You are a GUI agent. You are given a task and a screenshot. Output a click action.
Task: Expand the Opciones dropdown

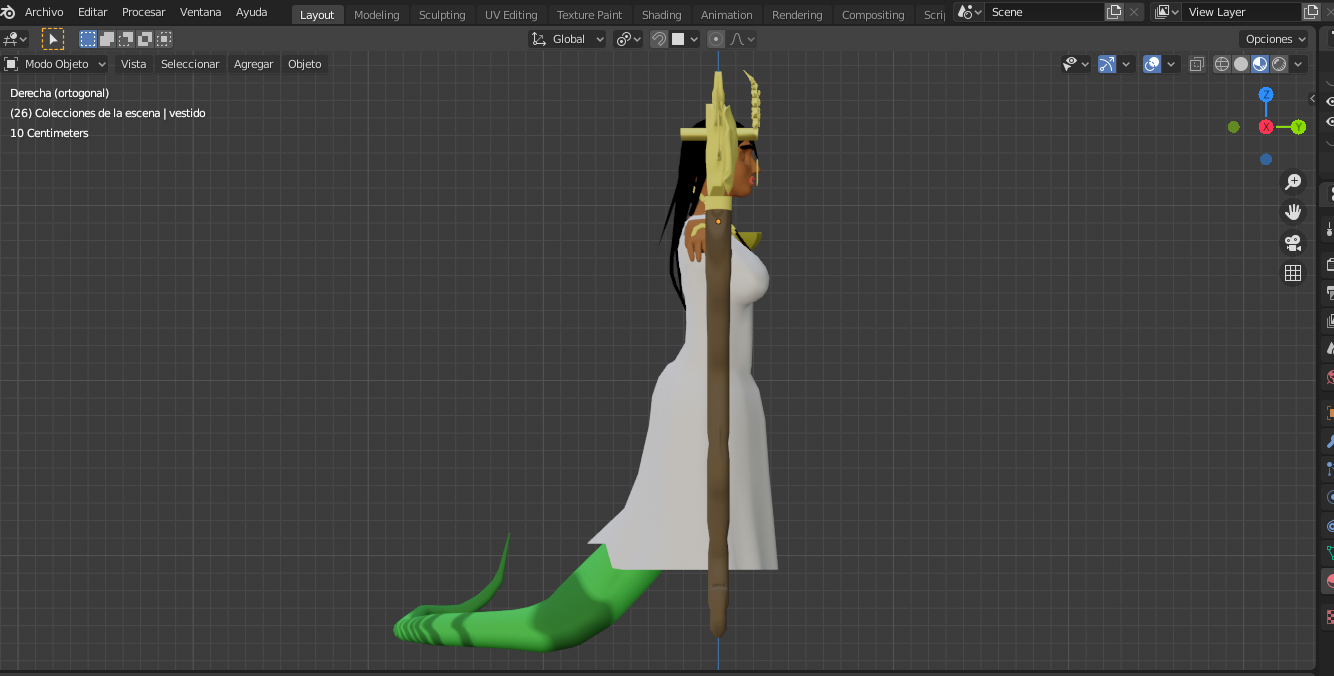pos(1275,39)
